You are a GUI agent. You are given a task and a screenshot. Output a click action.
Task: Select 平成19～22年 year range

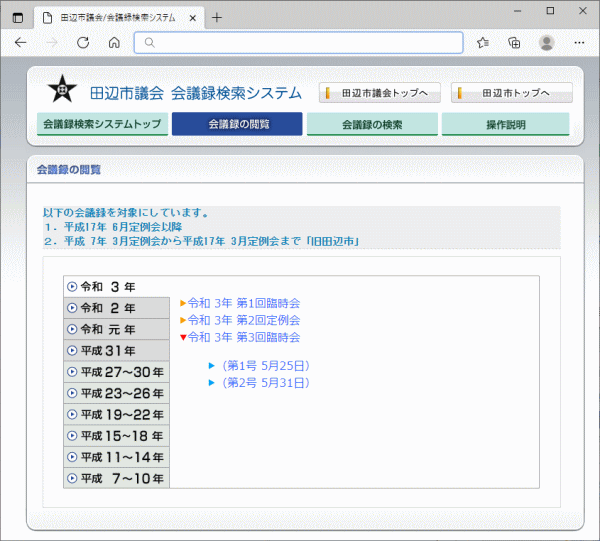click(x=116, y=414)
